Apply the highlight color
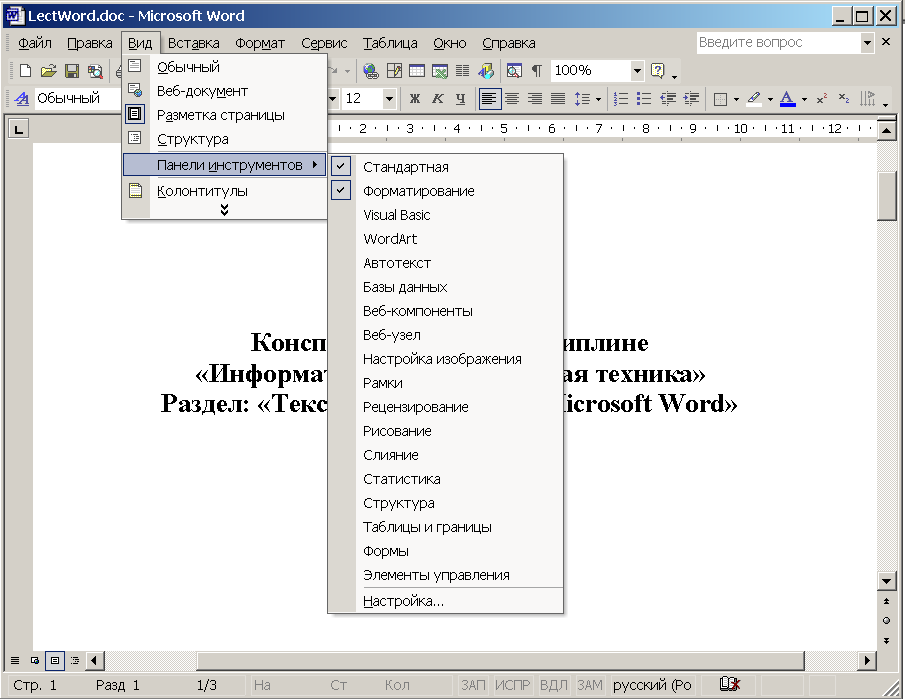 click(754, 99)
